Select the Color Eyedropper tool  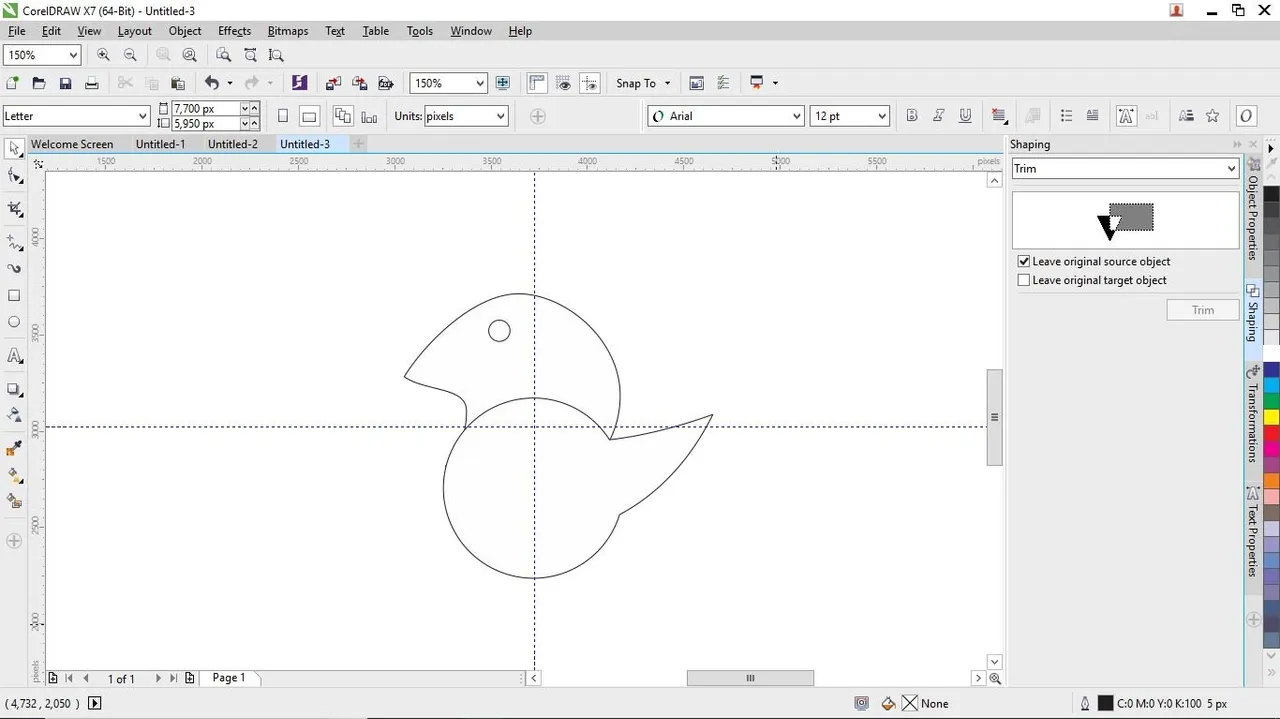click(14, 449)
